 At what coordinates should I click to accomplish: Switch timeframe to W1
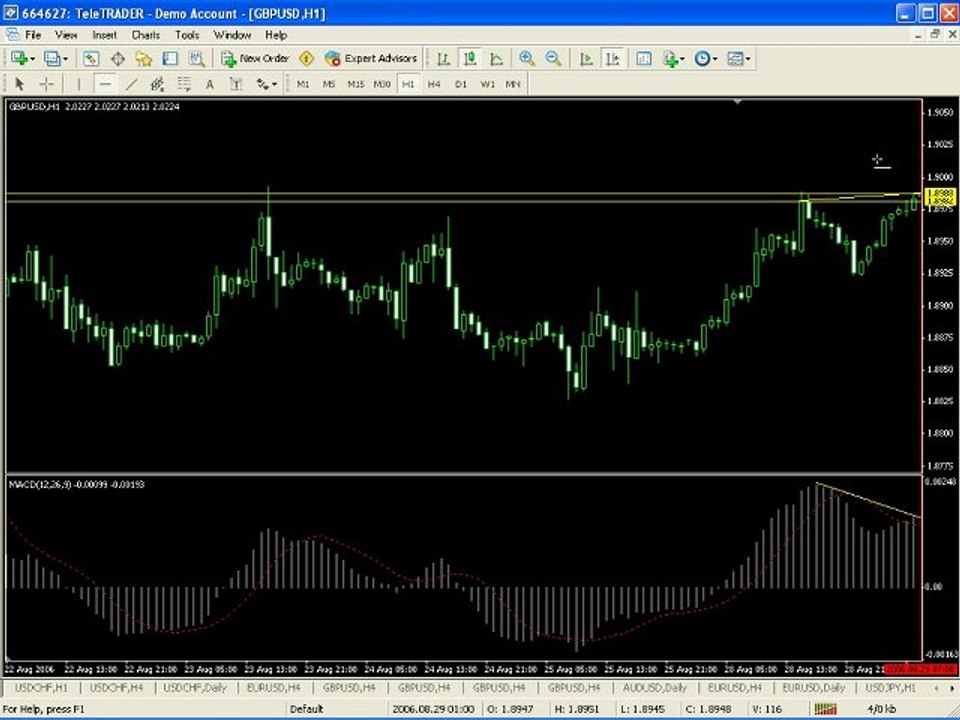click(487, 84)
